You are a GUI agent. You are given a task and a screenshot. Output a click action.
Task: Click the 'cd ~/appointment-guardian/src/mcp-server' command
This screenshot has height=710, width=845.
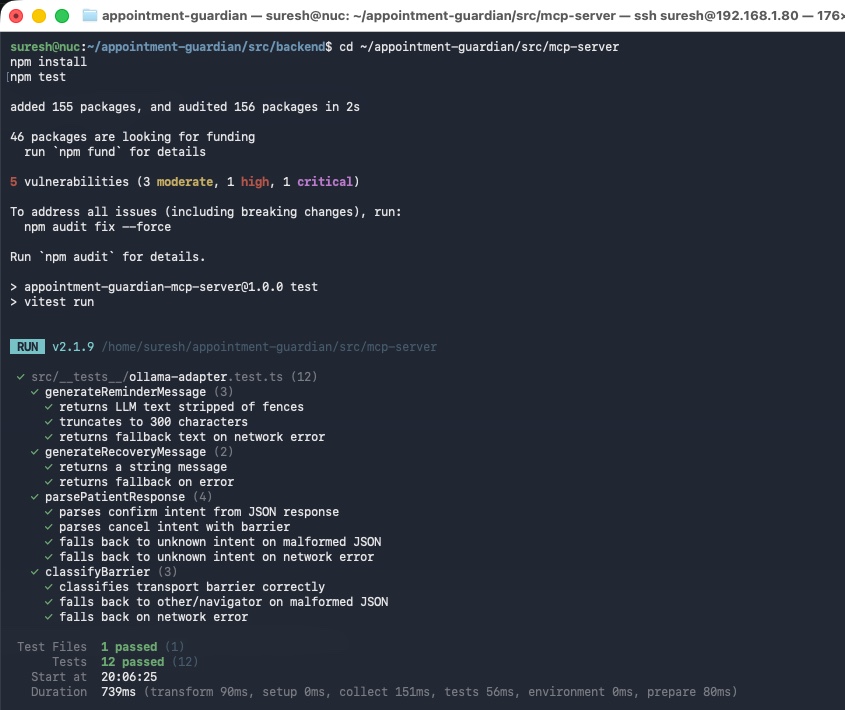[x=479, y=47]
